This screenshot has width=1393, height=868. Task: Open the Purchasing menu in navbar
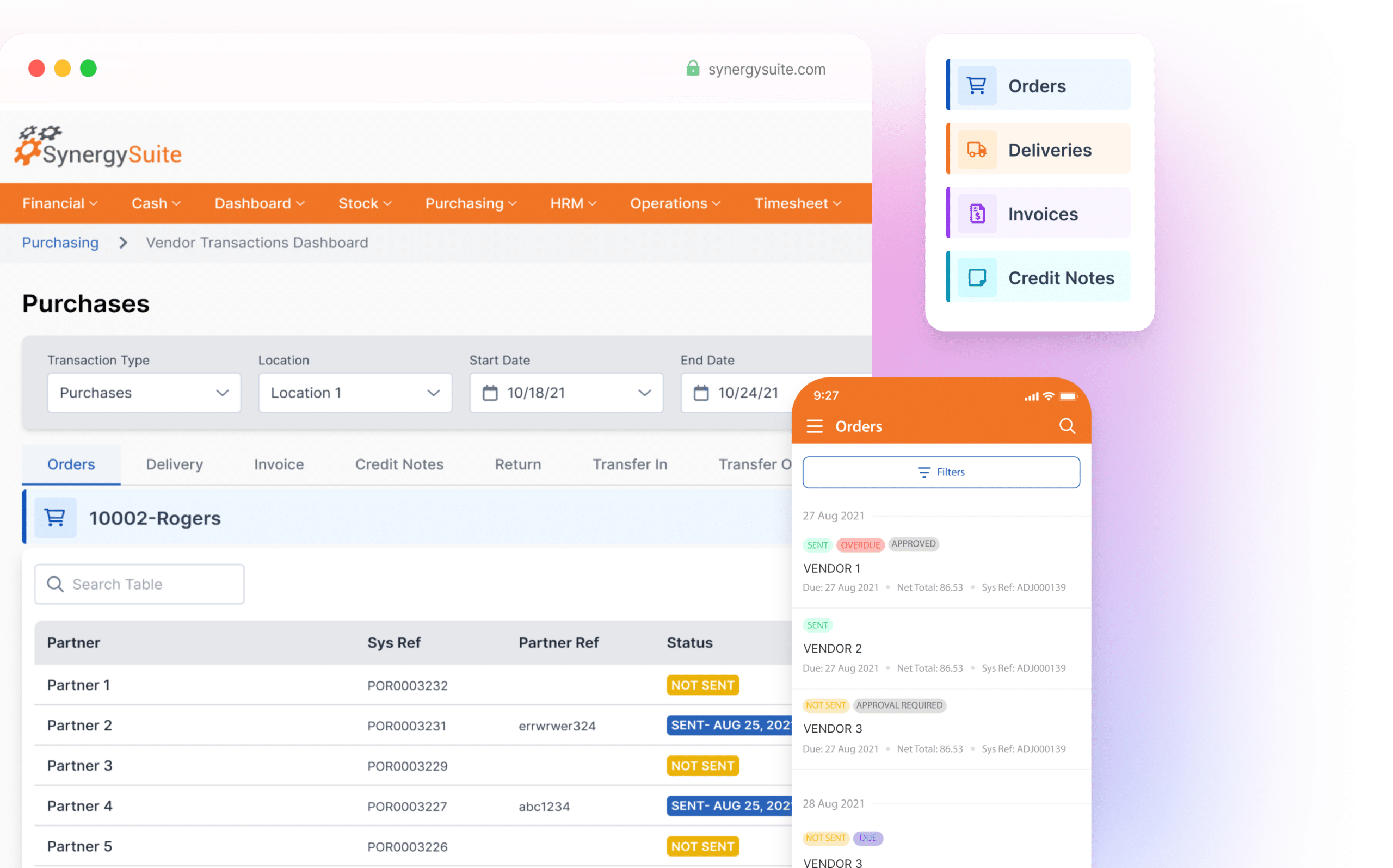point(470,203)
